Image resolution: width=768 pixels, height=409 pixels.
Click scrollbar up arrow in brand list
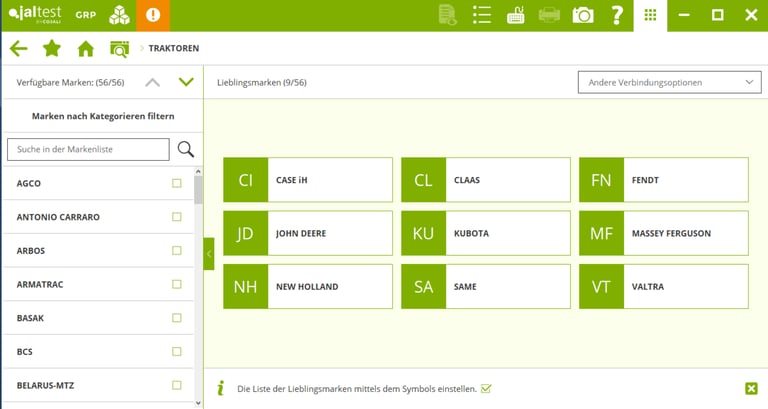coord(198,172)
